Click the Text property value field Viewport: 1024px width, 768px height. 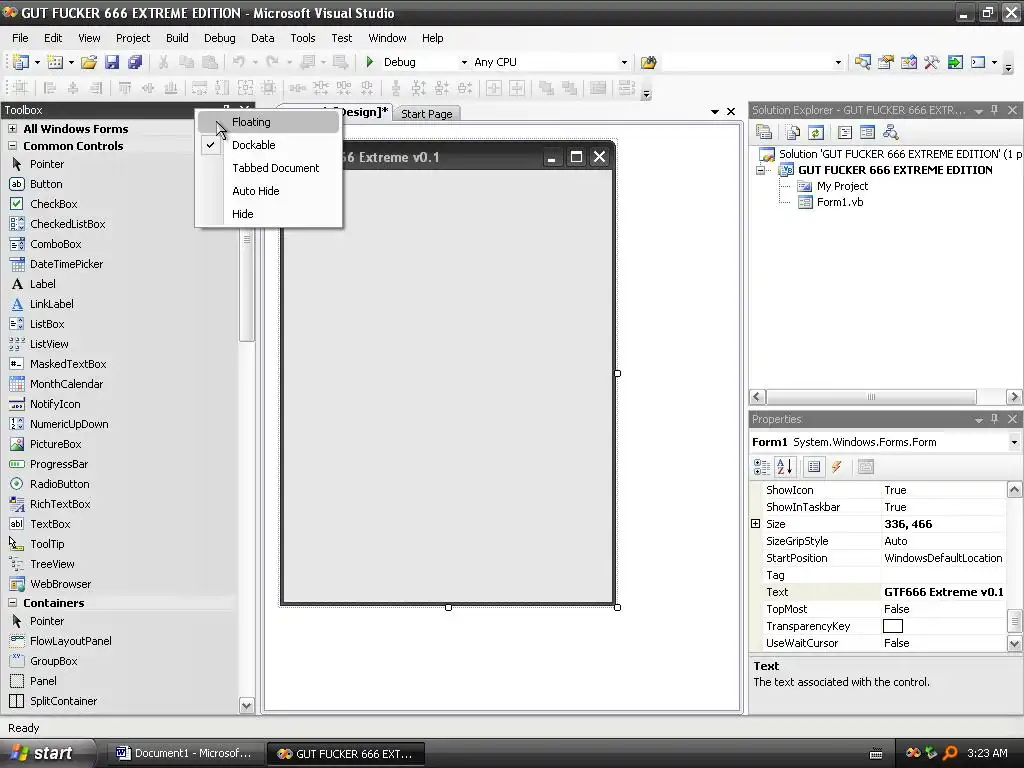pyautogui.click(x=943, y=592)
